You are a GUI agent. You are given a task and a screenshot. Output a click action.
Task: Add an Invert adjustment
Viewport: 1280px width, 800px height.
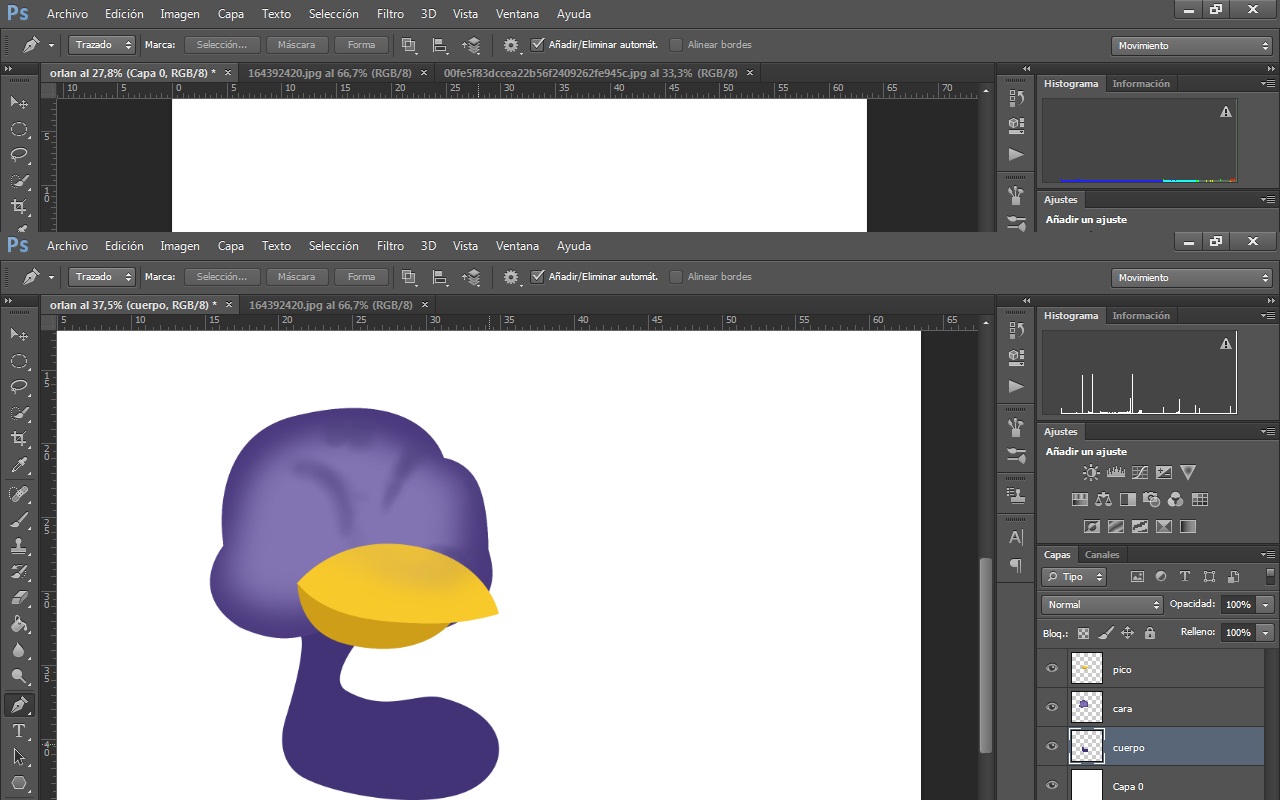1092,527
